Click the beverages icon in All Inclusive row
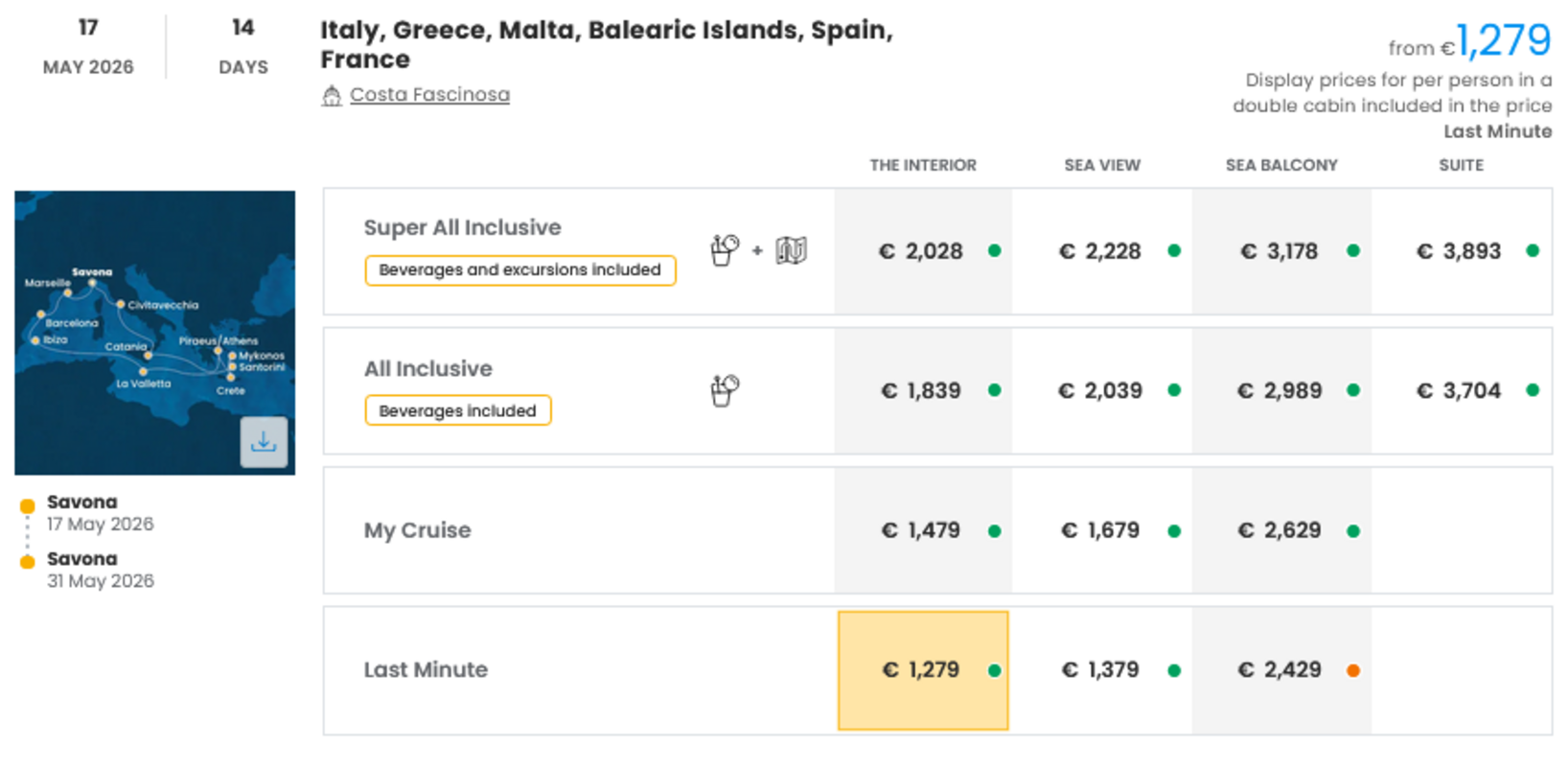Image resolution: width=1568 pixels, height=767 pixels. pyautogui.click(x=725, y=390)
